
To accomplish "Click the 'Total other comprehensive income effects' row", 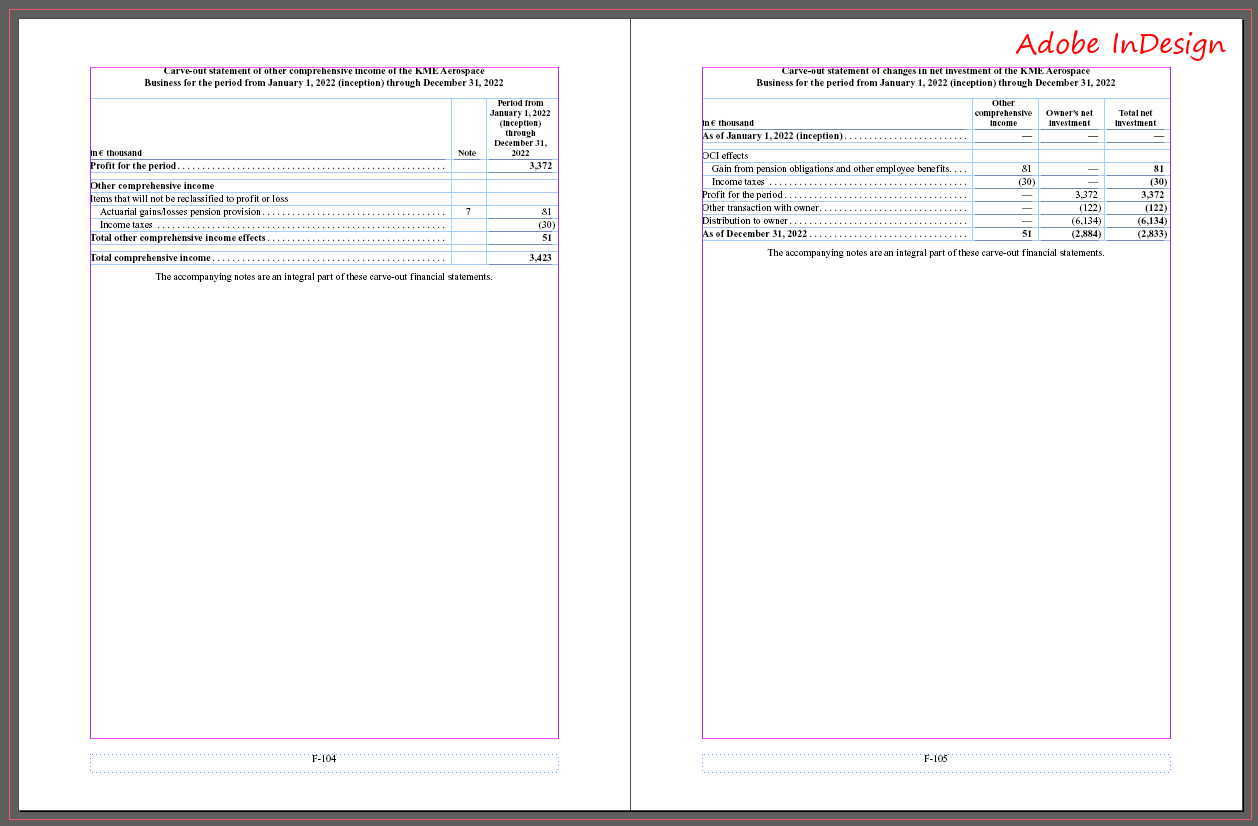I will click(x=178, y=238).
